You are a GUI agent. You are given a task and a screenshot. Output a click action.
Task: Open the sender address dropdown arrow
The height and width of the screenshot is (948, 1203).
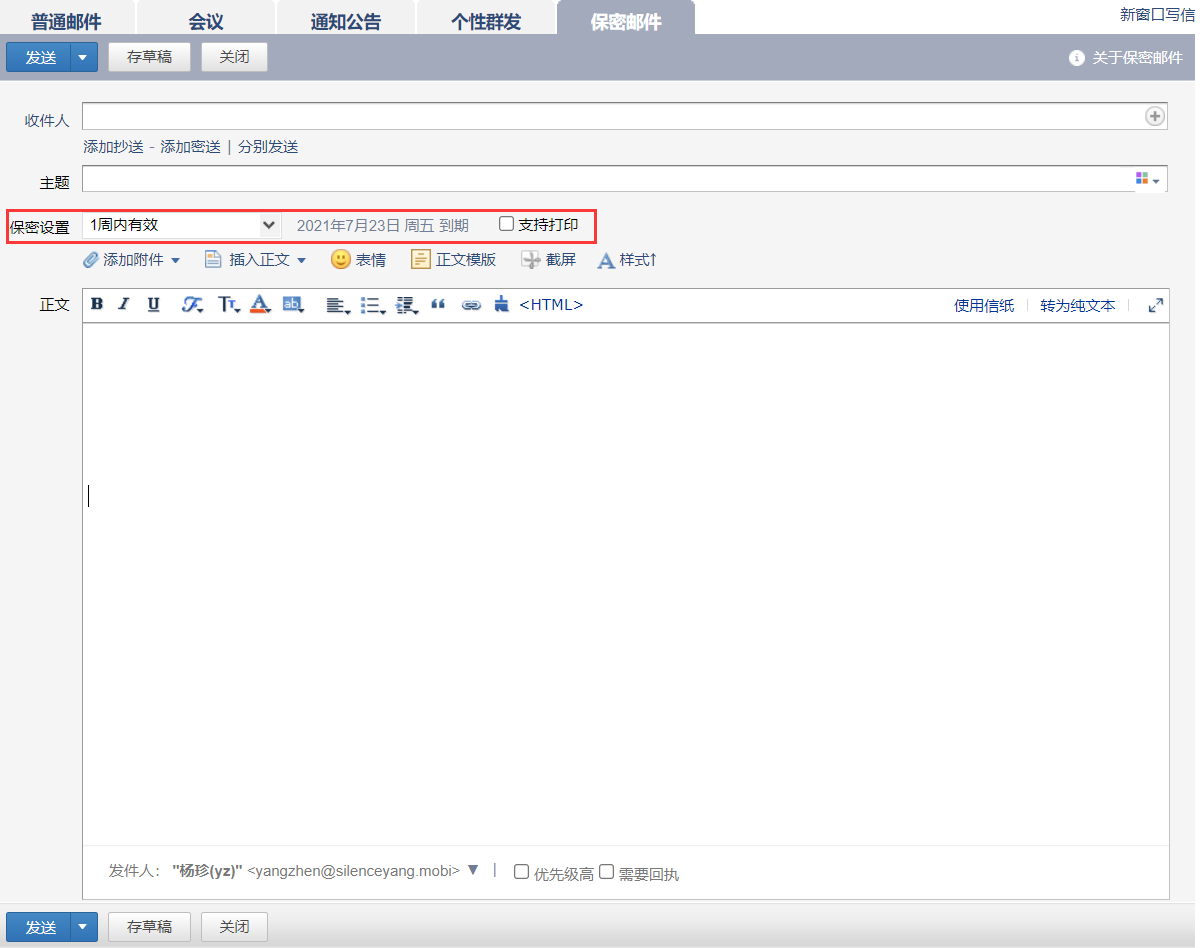coord(473,870)
